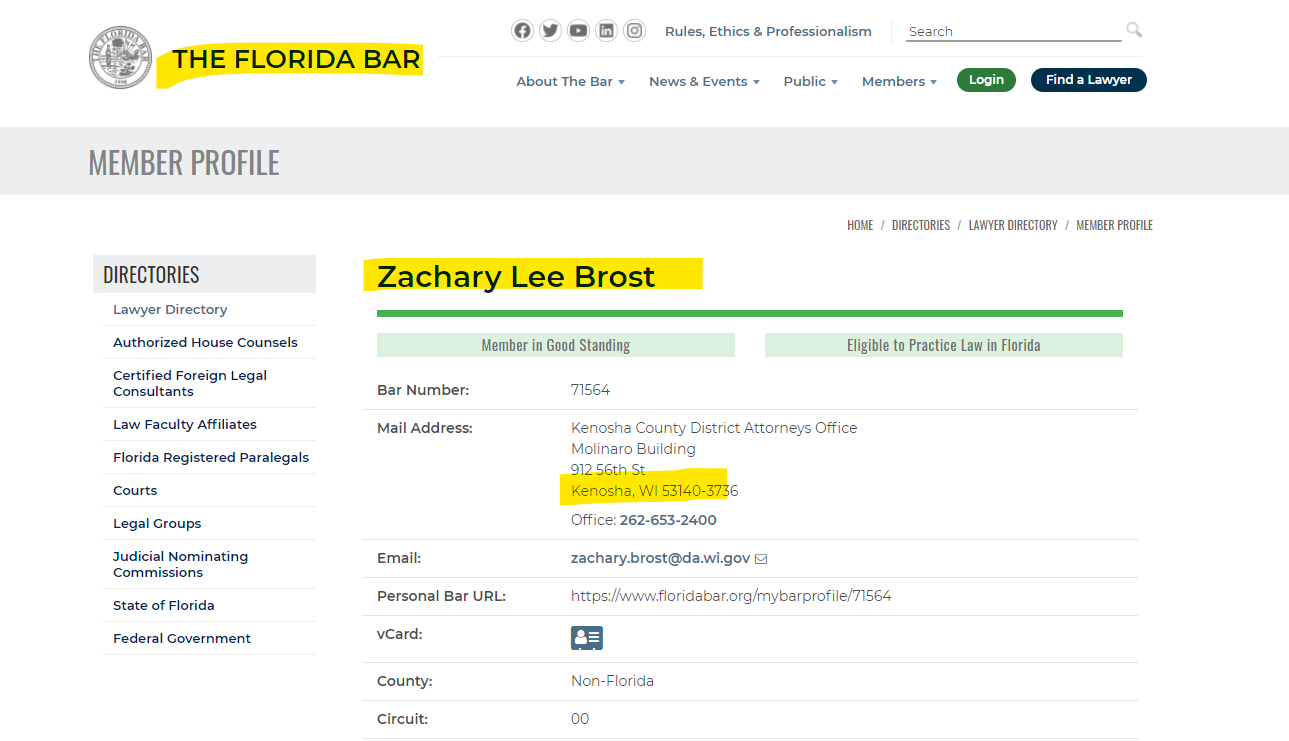Open Law Faculty Affiliates in the sidebar
Image resolution: width=1289 pixels, height=741 pixels.
click(185, 424)
